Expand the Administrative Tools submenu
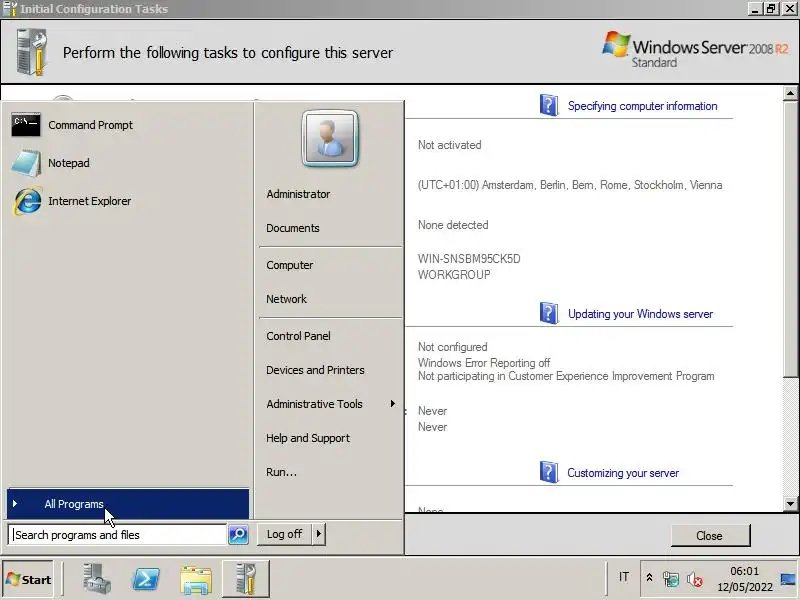This screenshot has height=600, width=800. 331,404
